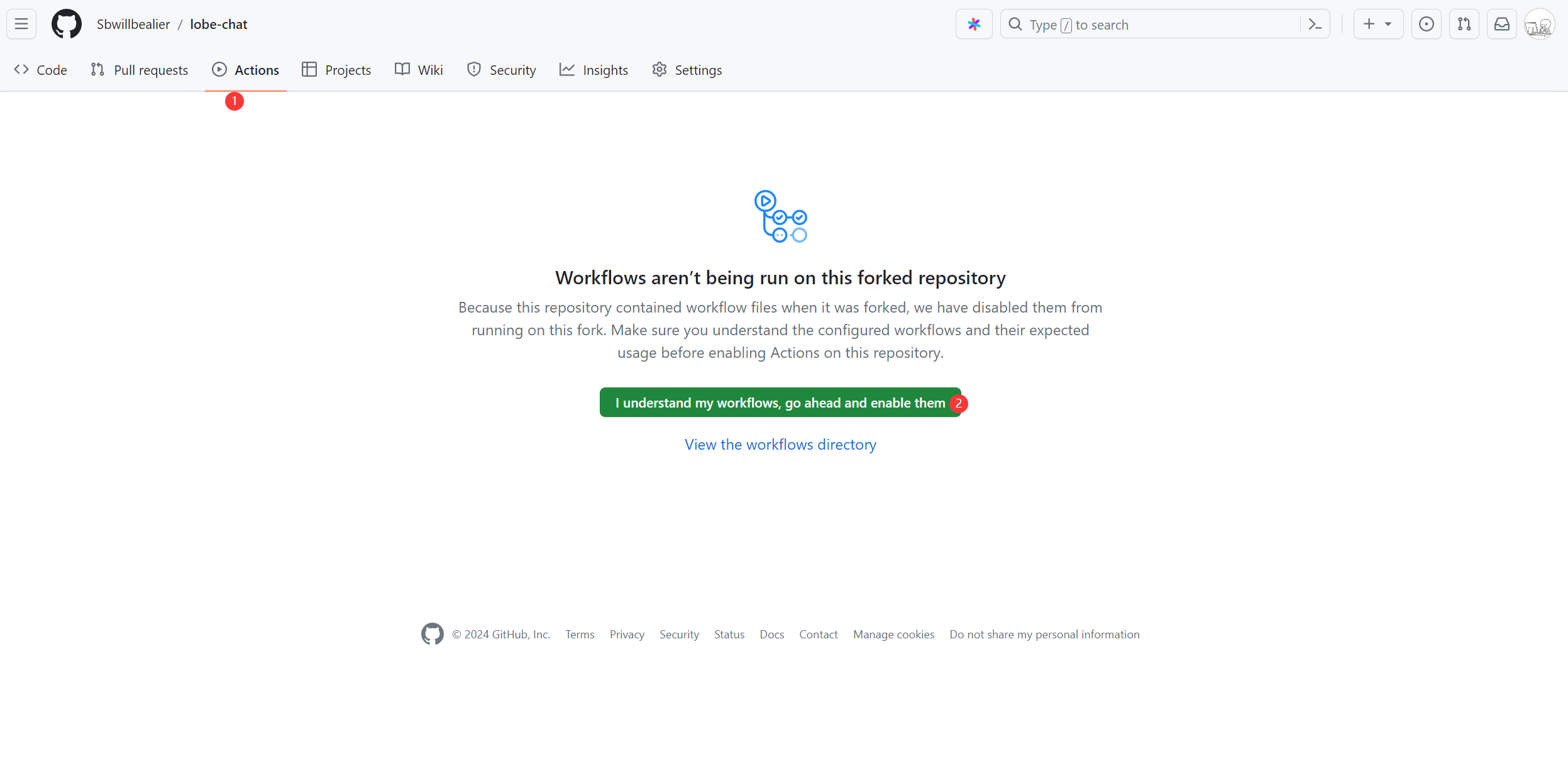1568x783 pixels.
Task: Click the create new plus dropdown icon
Action: pos(1378,24)
